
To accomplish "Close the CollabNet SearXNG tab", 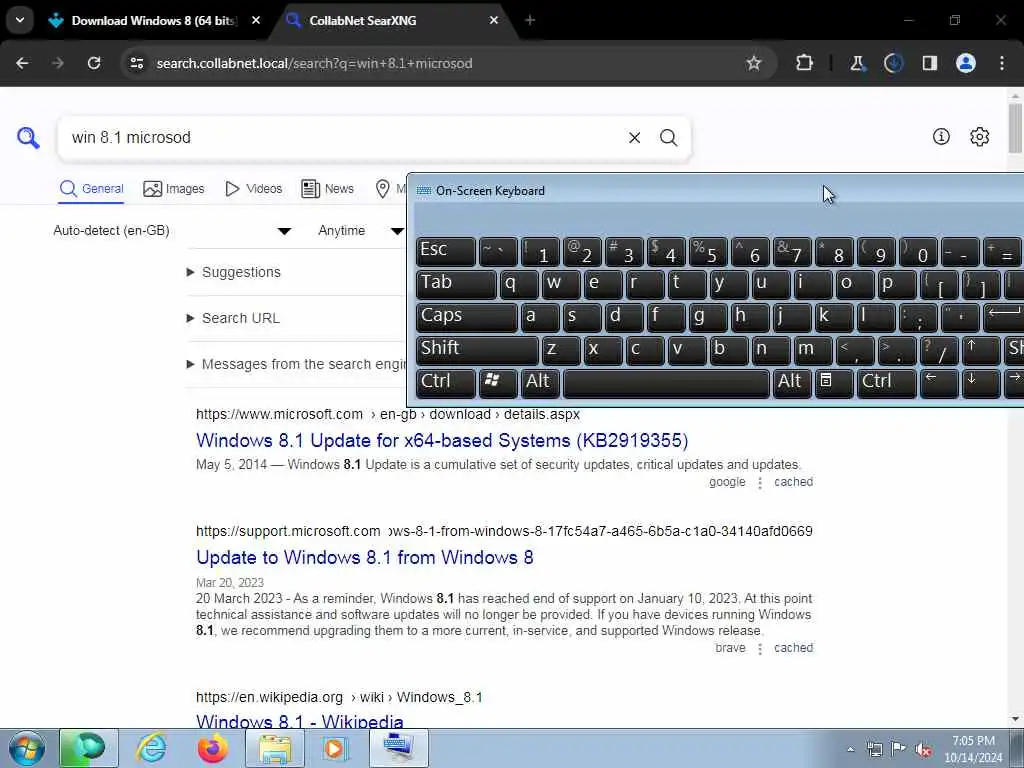I will (x=494, y=20).
